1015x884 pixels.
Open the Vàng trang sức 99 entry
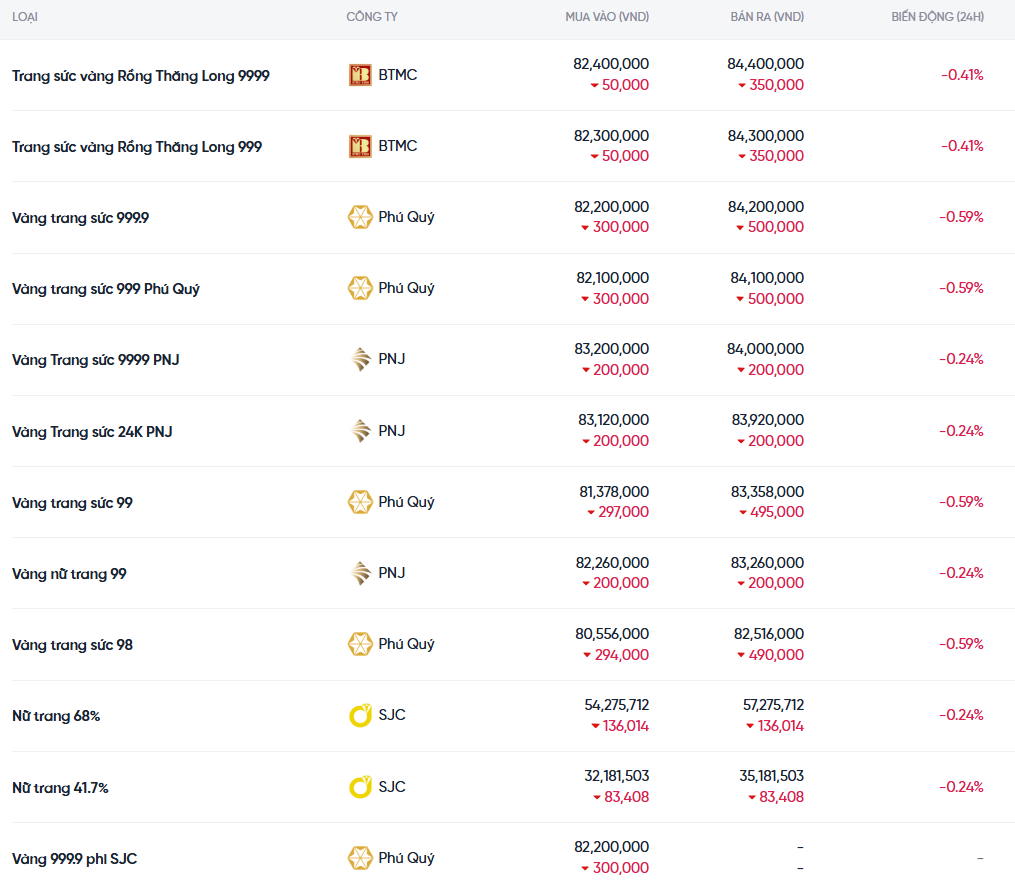(x=72, y=503)
